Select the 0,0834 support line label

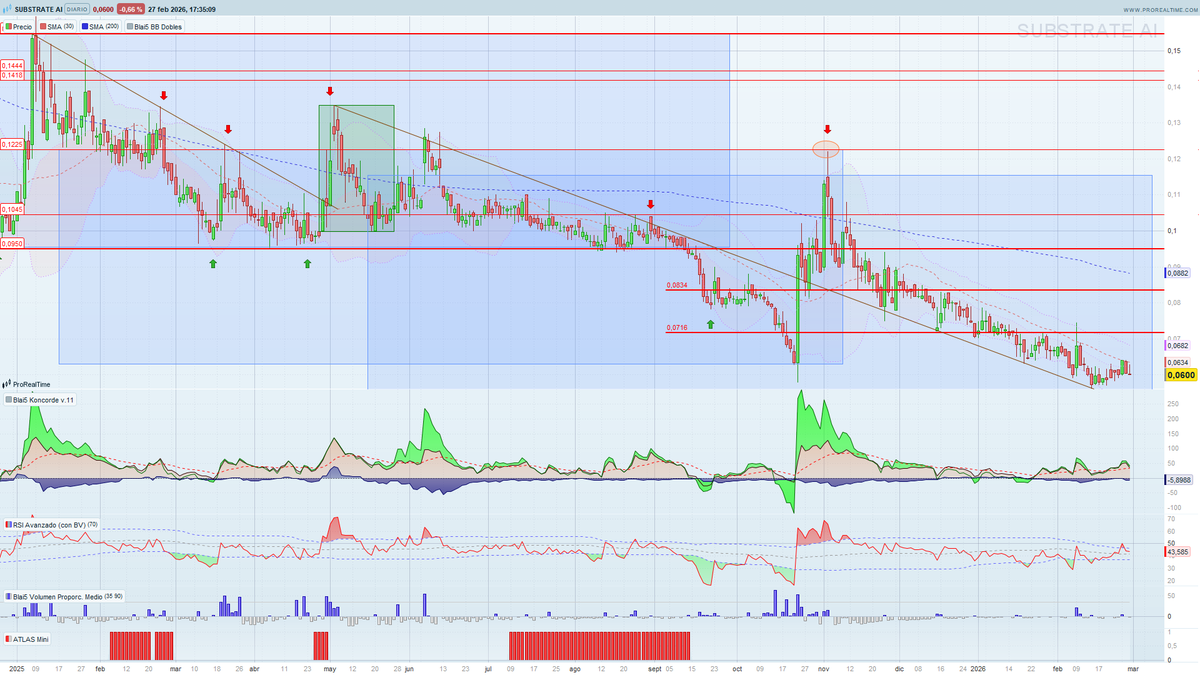tap(677, 286)
